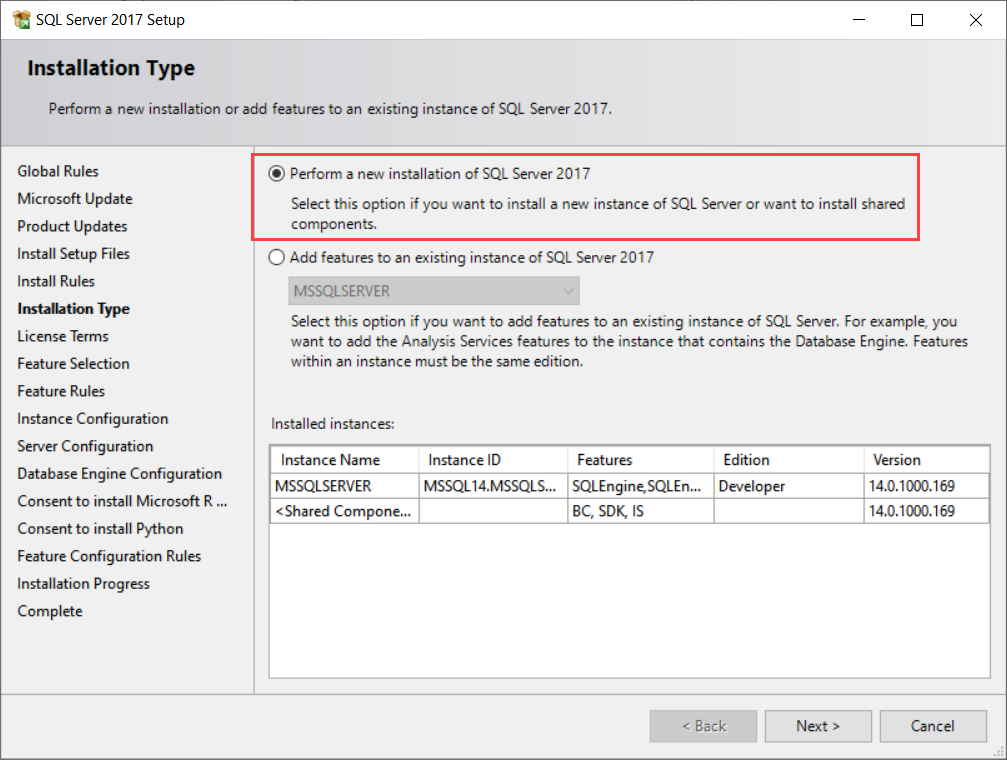This screenshot has height=760, width=1007.
Task: Click the MSSQL14.MSSQLS... instance ID cell
Action: coord(493,486)
